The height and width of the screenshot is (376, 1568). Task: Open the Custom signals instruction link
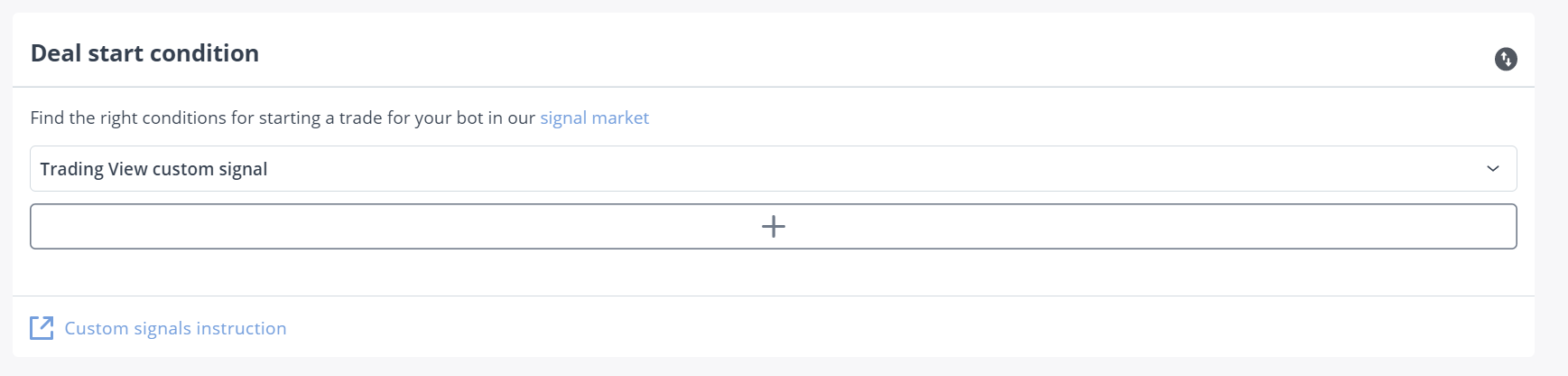click(x=175, y=328)
